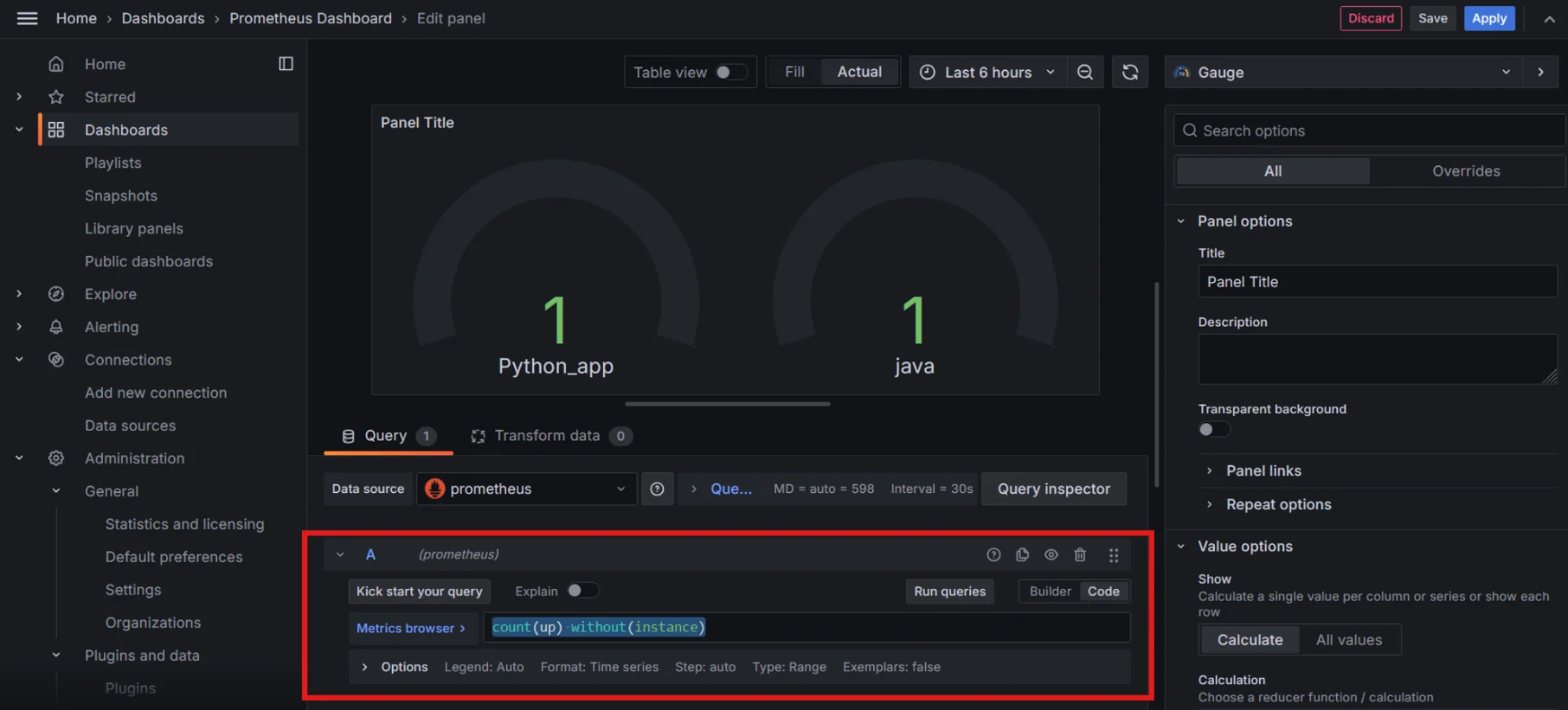Click into the Search options field

[x=1370, y=131]
